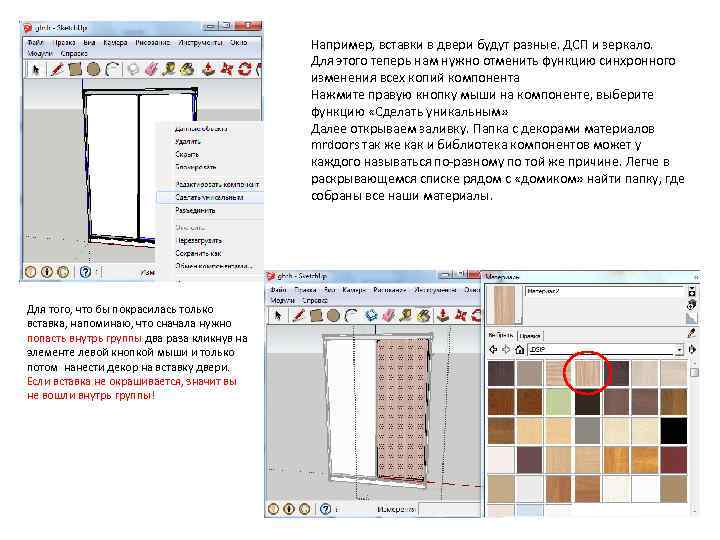Click the dropdown arrow of the DSP library box
720x540 pixels.
679,350
